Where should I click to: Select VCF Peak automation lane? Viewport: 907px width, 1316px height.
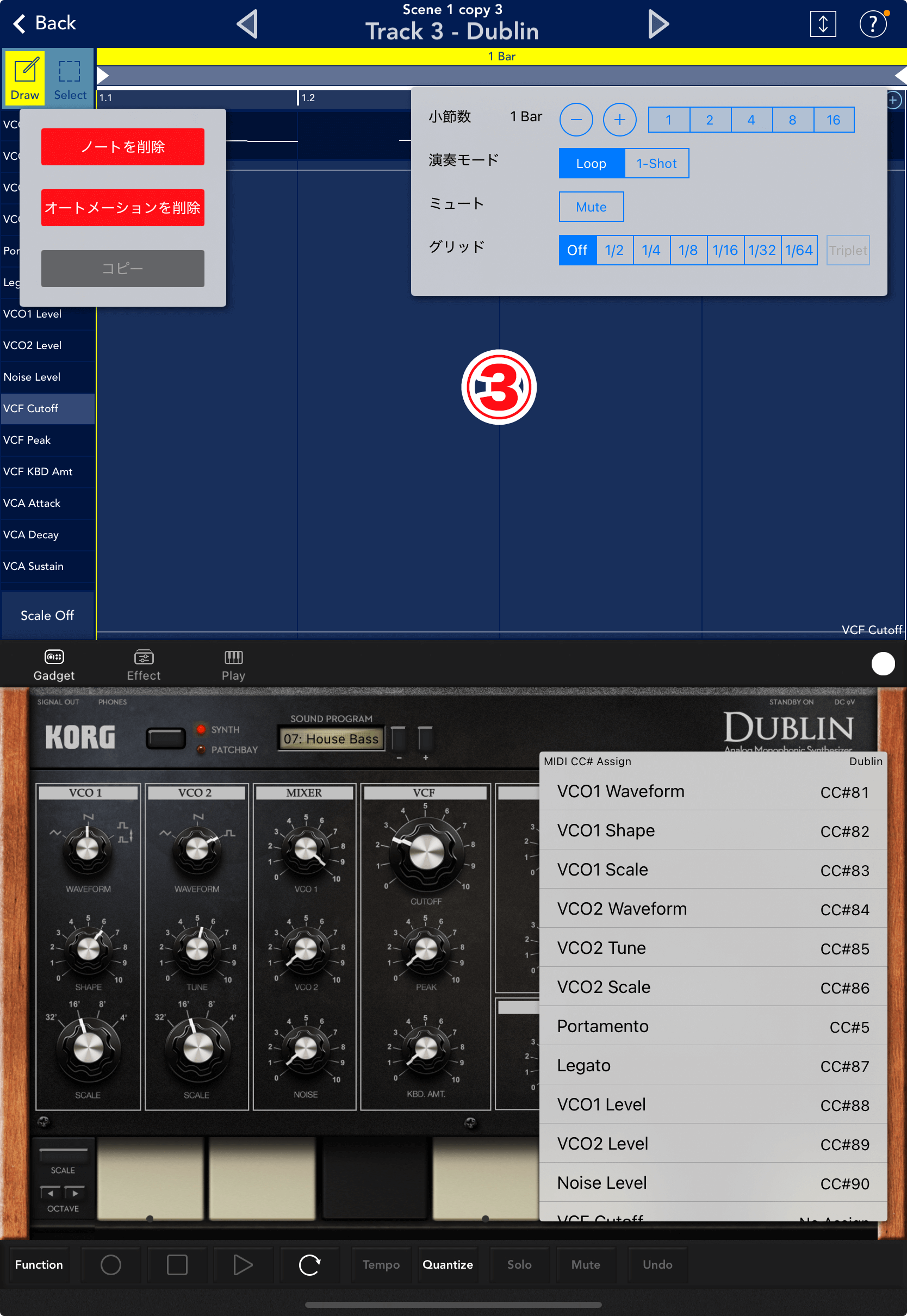click(x=48, y=440)
